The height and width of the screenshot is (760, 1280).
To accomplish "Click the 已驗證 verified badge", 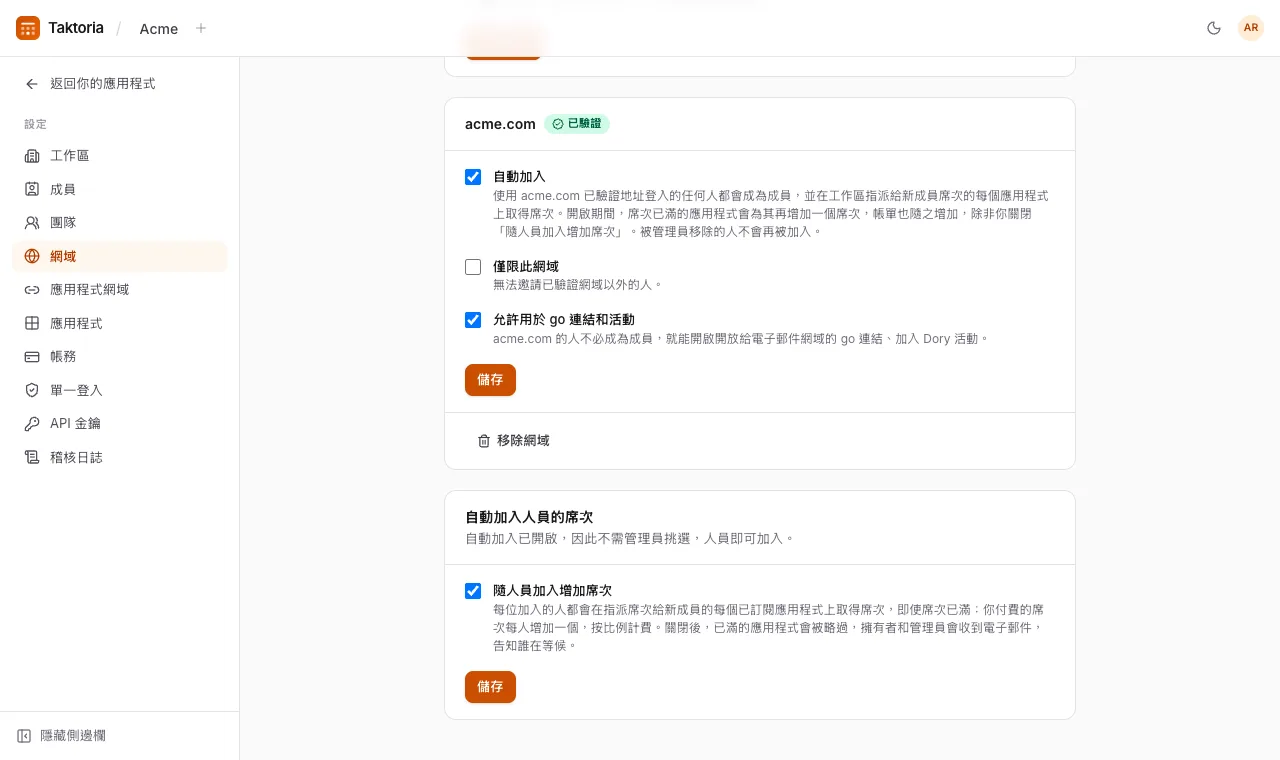I will (577, 124).
